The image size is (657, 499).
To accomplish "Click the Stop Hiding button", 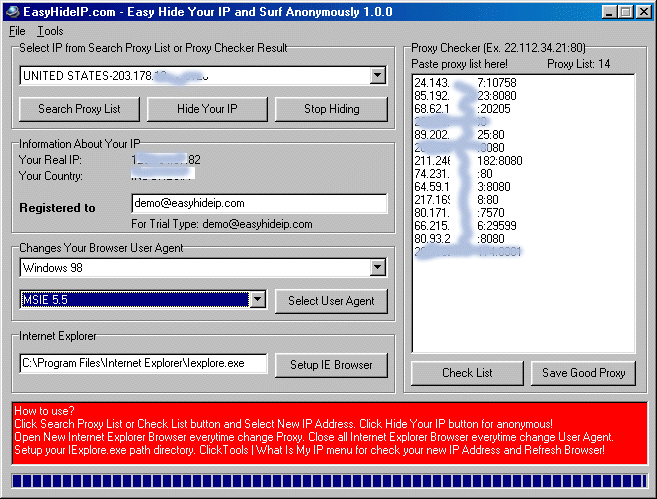I will coord(331,109).
